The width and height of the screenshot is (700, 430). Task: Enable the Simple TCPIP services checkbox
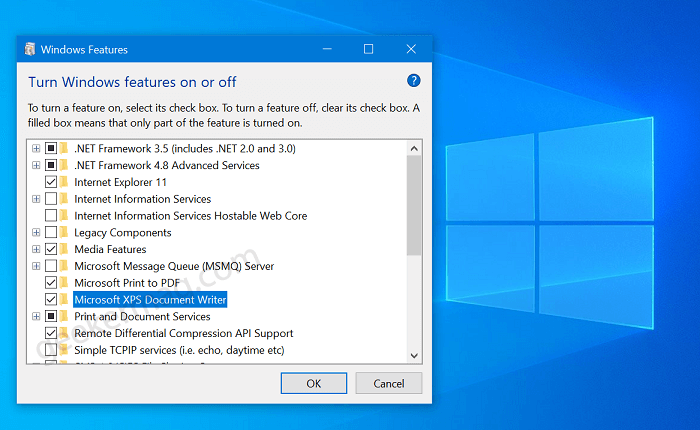point(51,350)
